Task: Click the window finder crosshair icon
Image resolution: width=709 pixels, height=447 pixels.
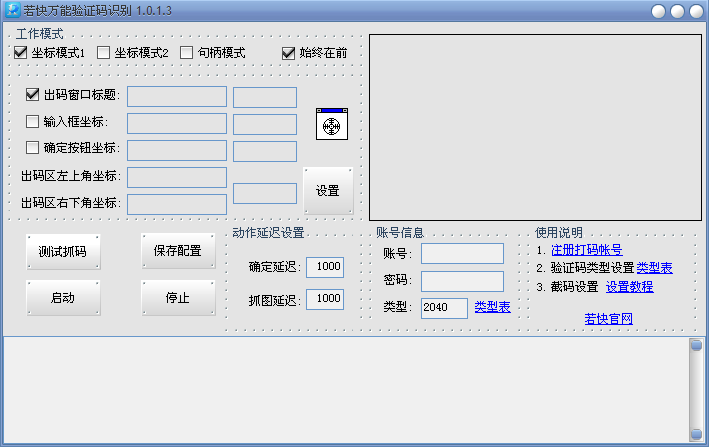Action: pyautogui.click(x=332, y=124)
